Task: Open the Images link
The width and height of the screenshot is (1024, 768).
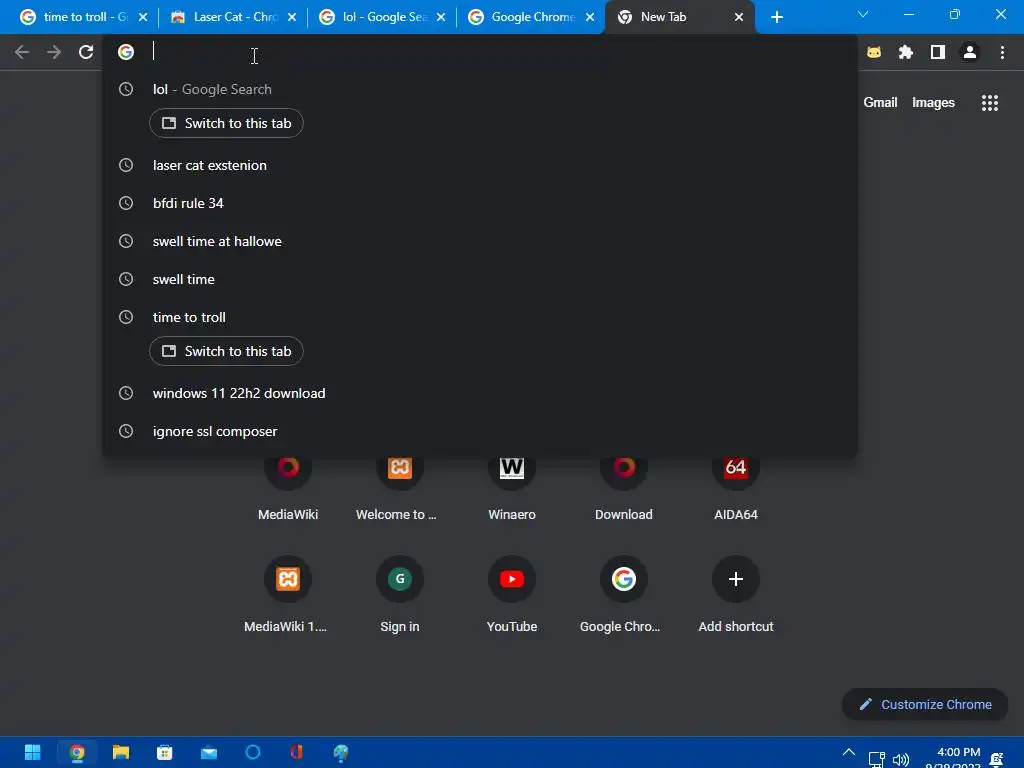Action: pos(933,103)
